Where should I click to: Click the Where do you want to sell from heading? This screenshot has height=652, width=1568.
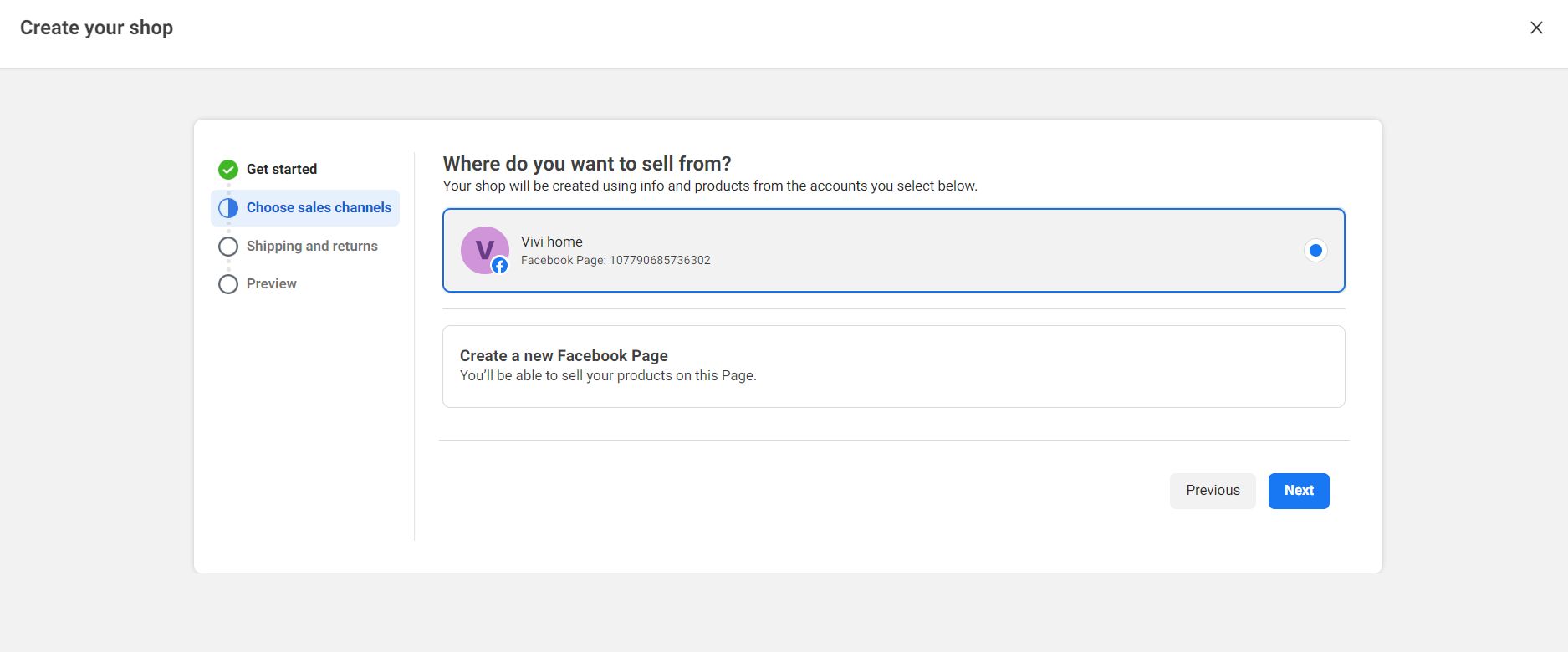click(x=587, y=164)
